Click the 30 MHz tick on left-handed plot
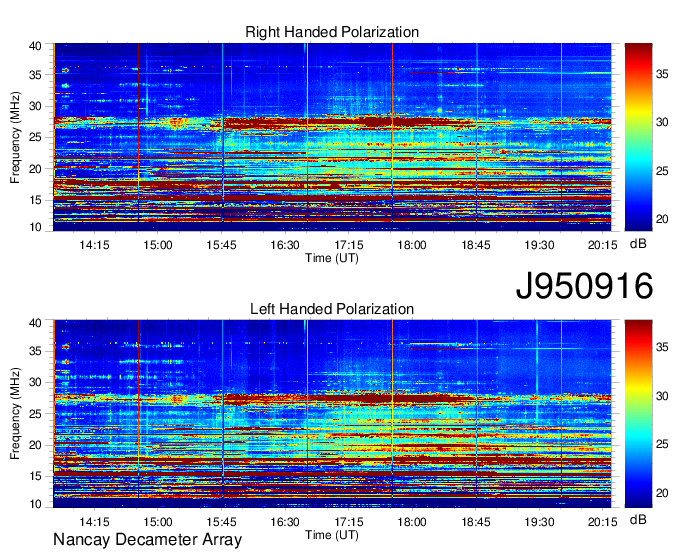 pos(36,382)
